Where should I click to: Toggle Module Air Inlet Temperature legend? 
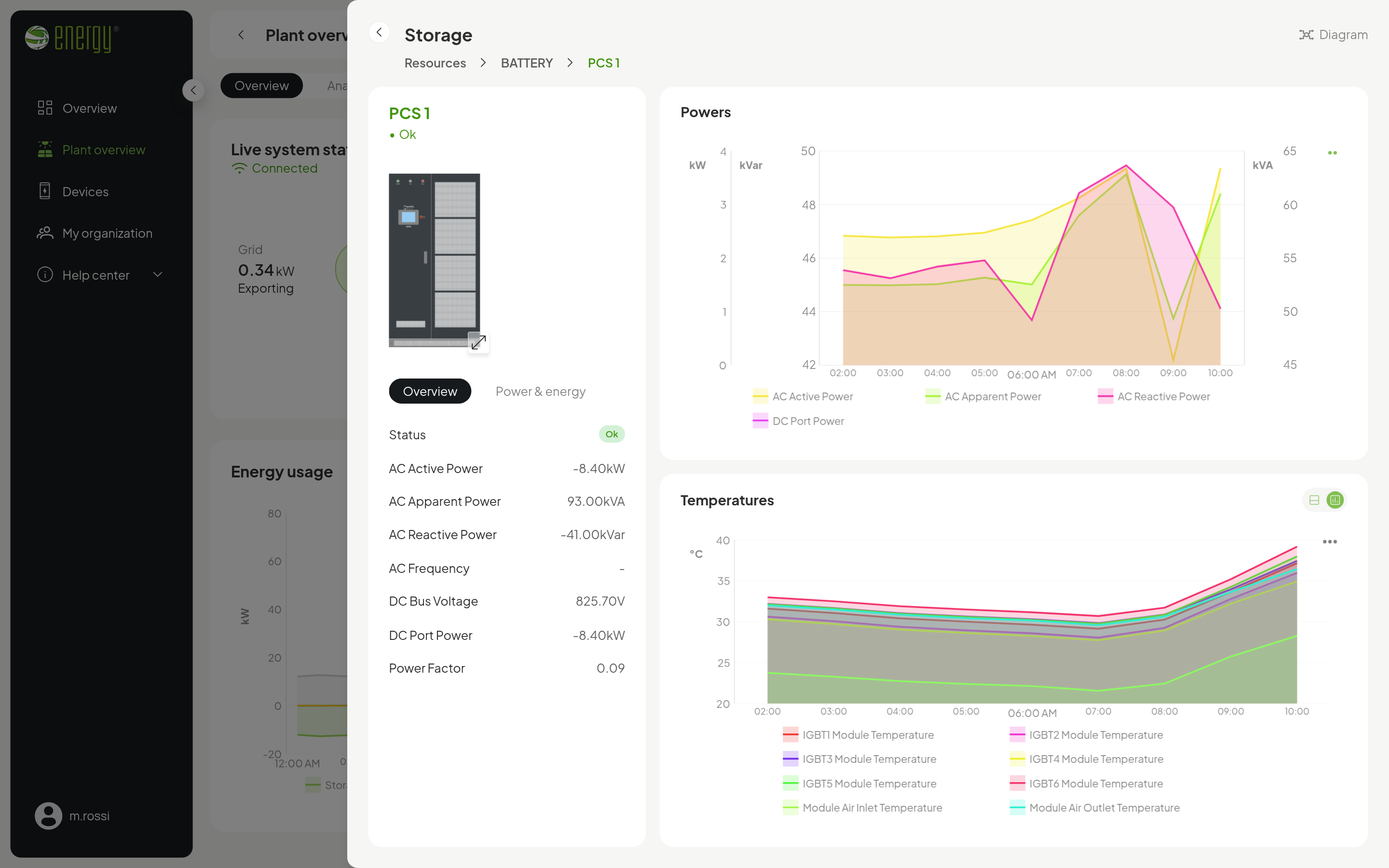[862, 808]
